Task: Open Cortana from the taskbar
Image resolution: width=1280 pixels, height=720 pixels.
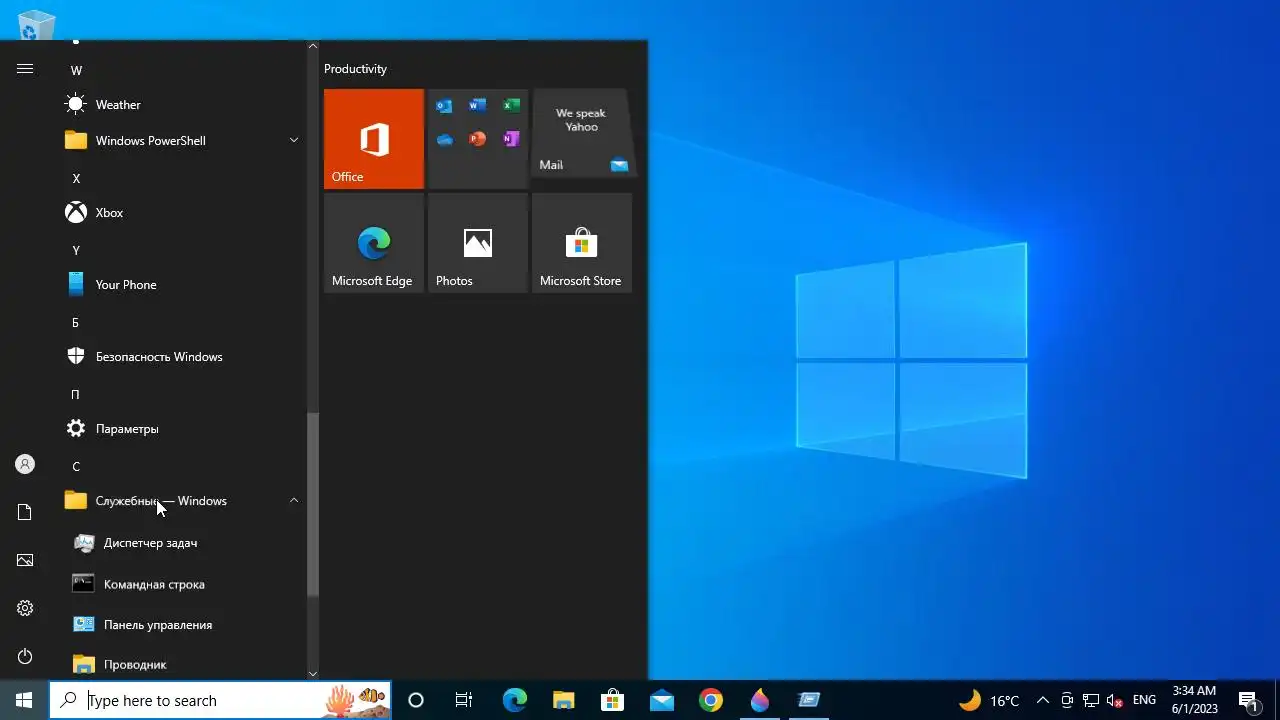Action: [x=416, y=700]
